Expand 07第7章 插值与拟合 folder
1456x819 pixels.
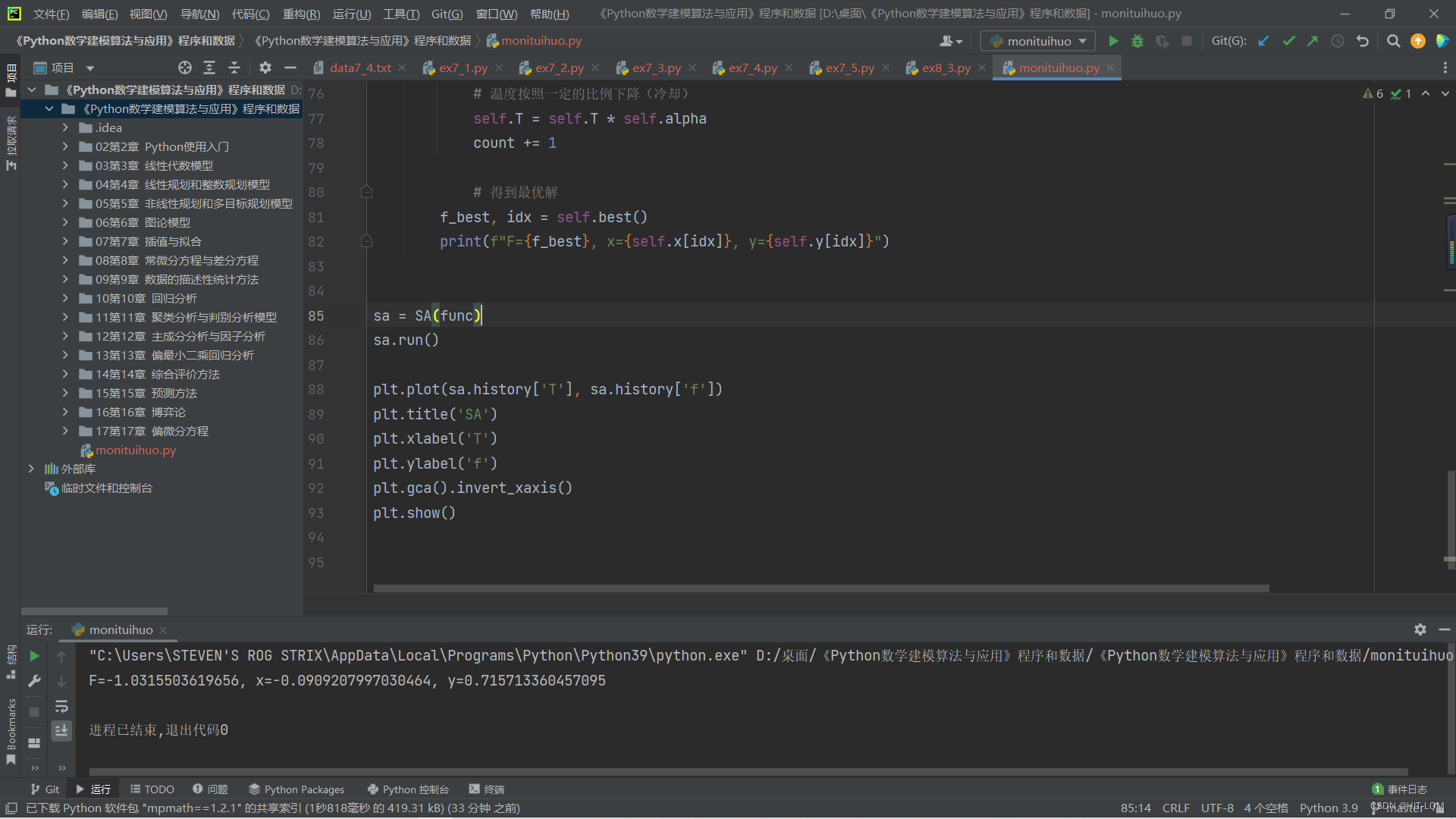coord(65,241)
